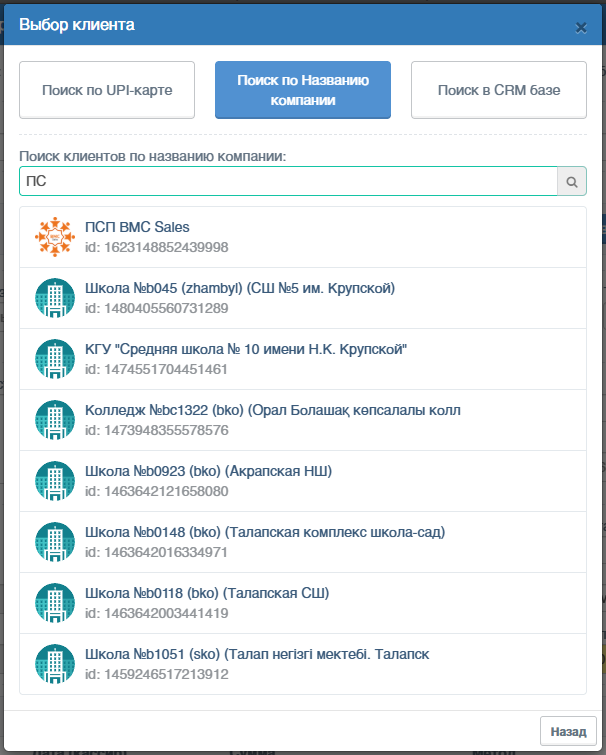Click the orange ПСП BMC Sales logo
606x755 pixels.
pos(55,237)
